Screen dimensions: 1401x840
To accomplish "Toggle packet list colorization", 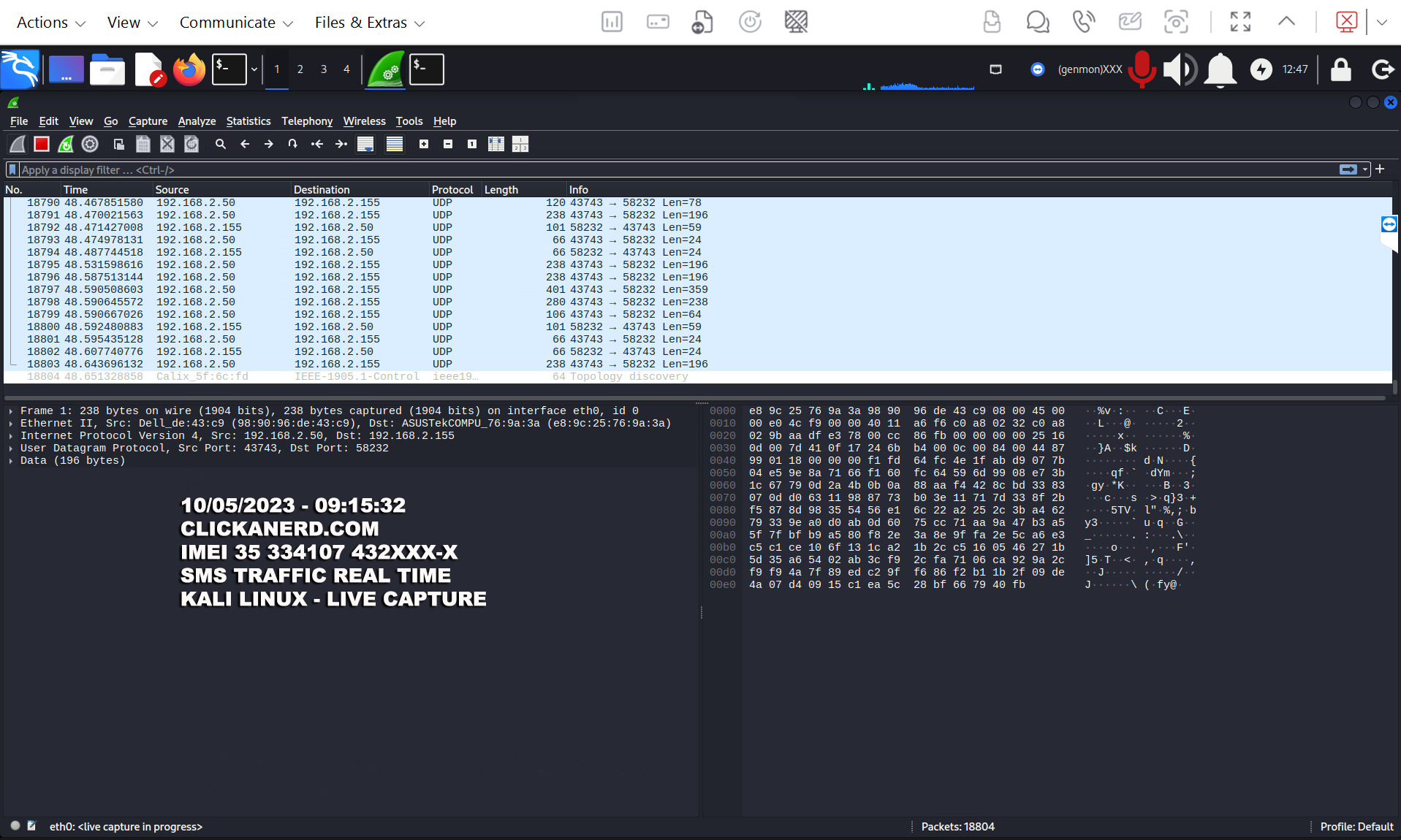I will coord(395,145).
